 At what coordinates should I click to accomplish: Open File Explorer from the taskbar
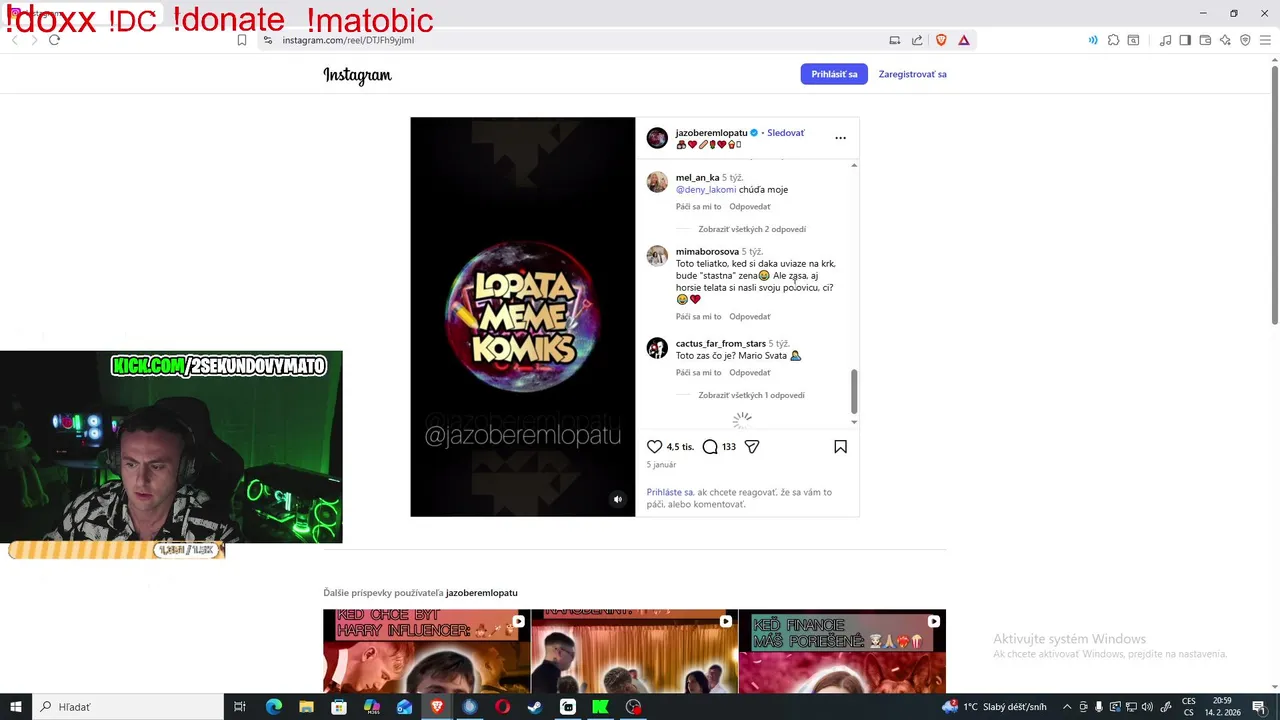pos(306,707)
